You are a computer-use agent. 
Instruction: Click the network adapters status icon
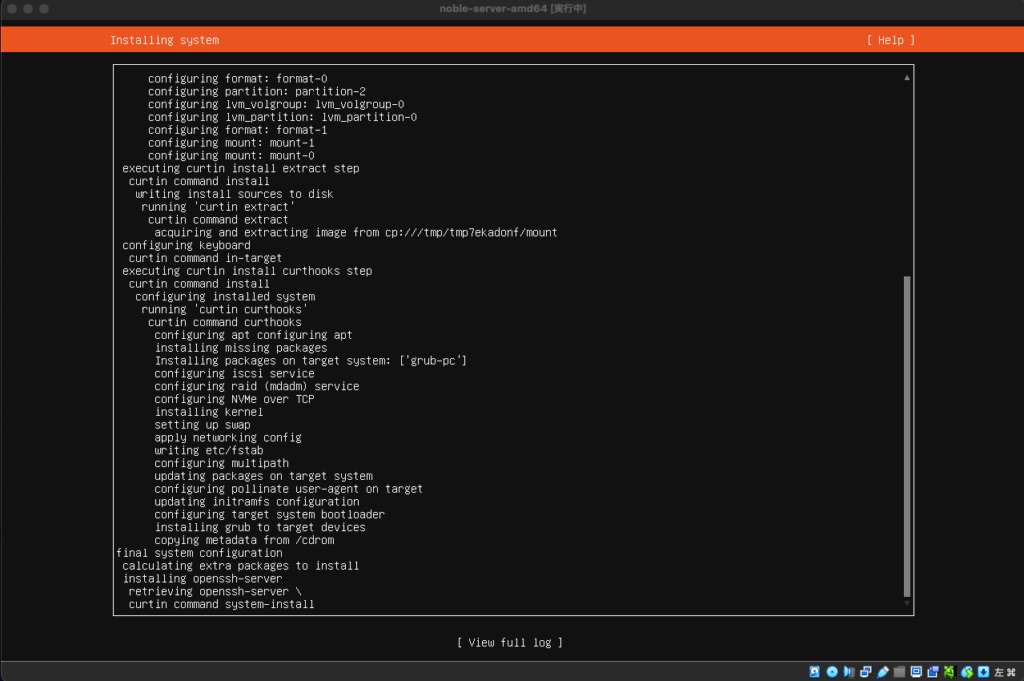[866, 672]
